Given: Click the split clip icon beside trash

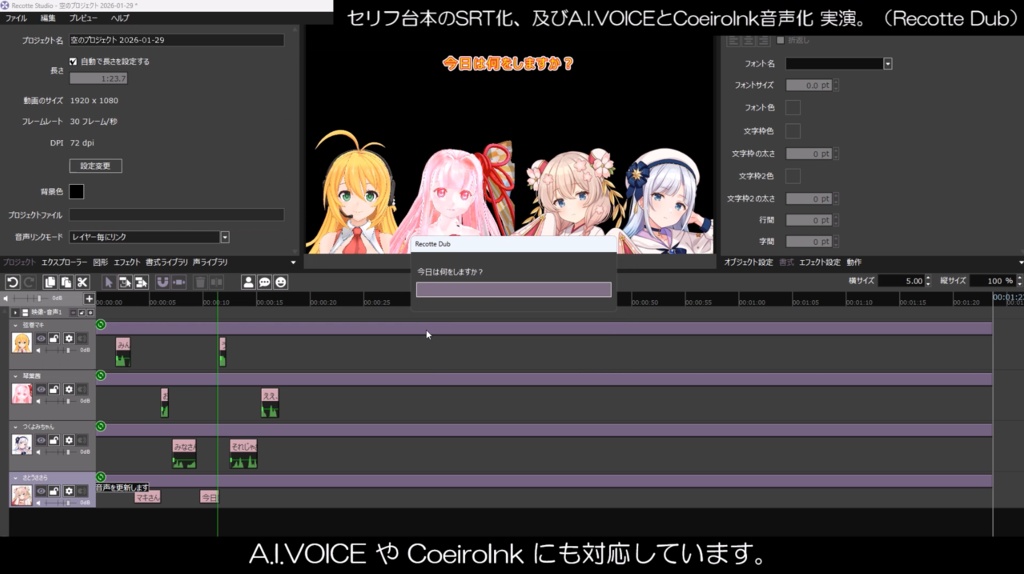Looking at the screenshot, I should click(216, 282).
